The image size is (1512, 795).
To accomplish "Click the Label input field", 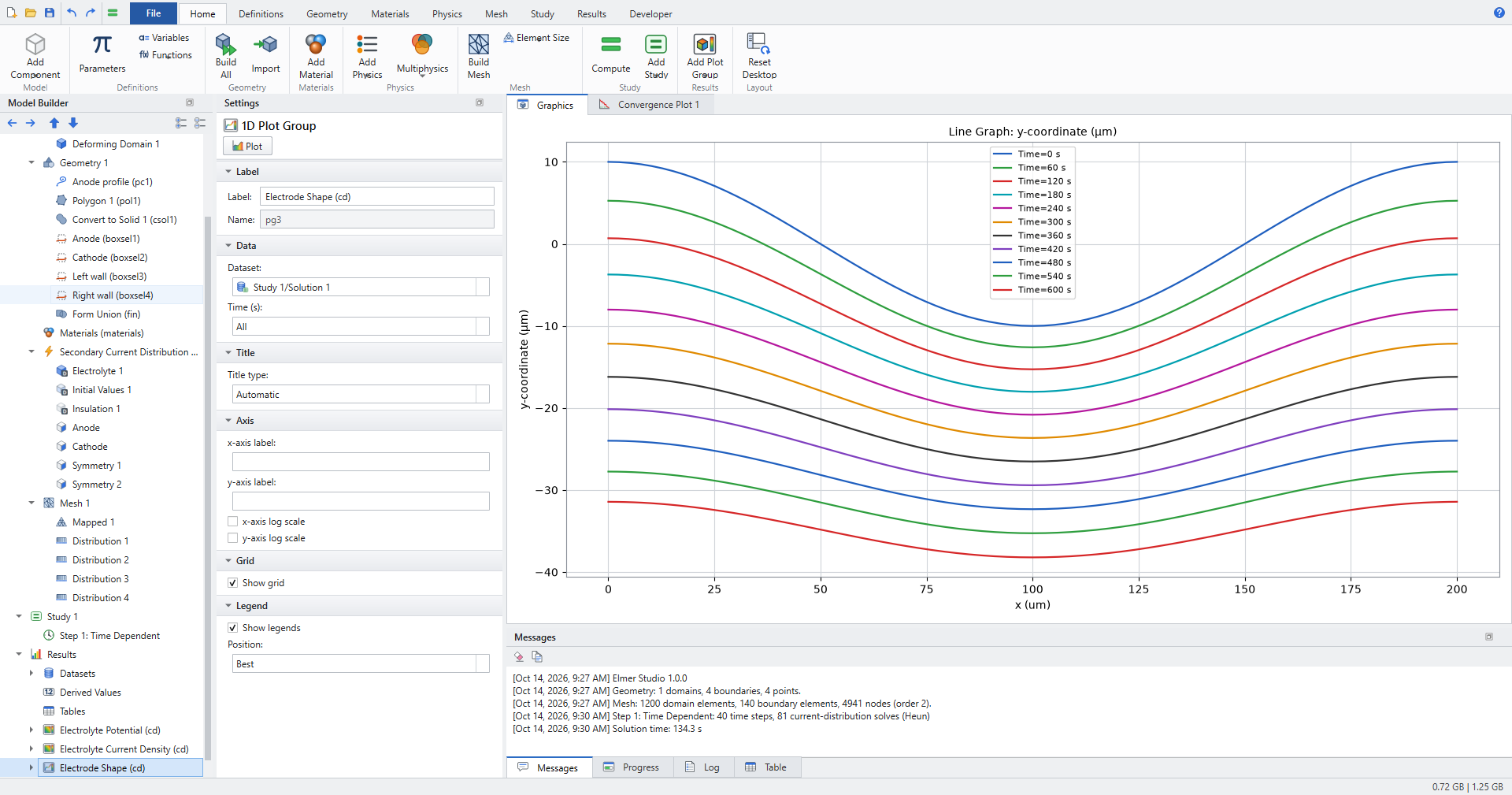I will point(377,197).
